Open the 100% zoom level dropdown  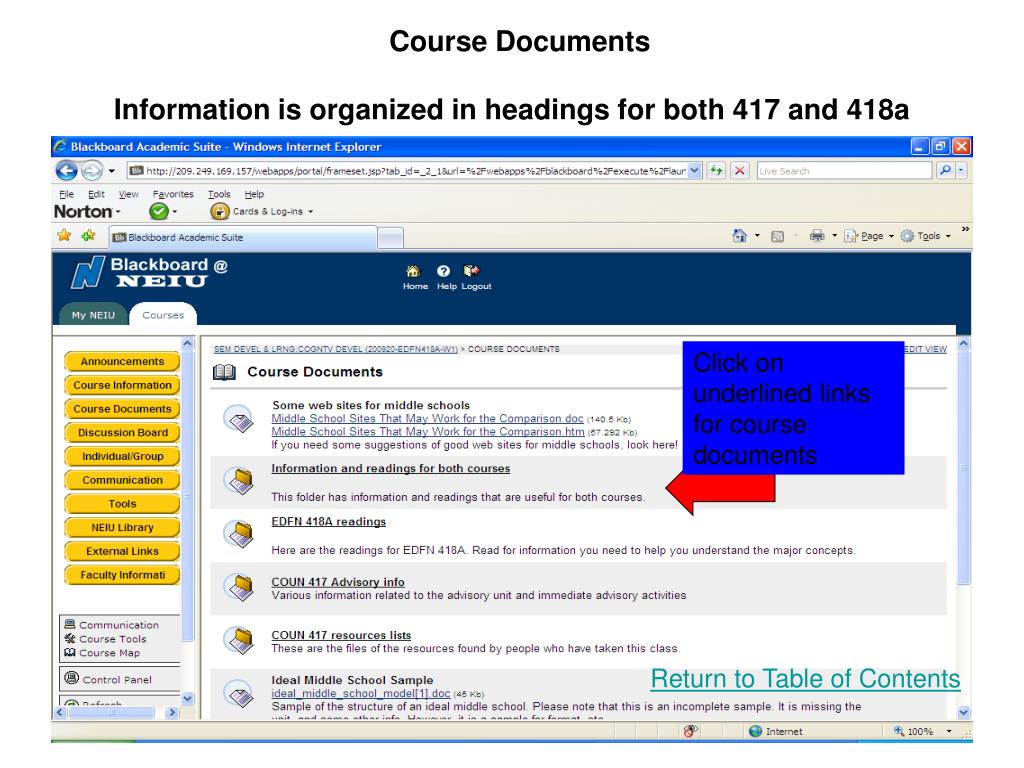(x=948, y=731)
